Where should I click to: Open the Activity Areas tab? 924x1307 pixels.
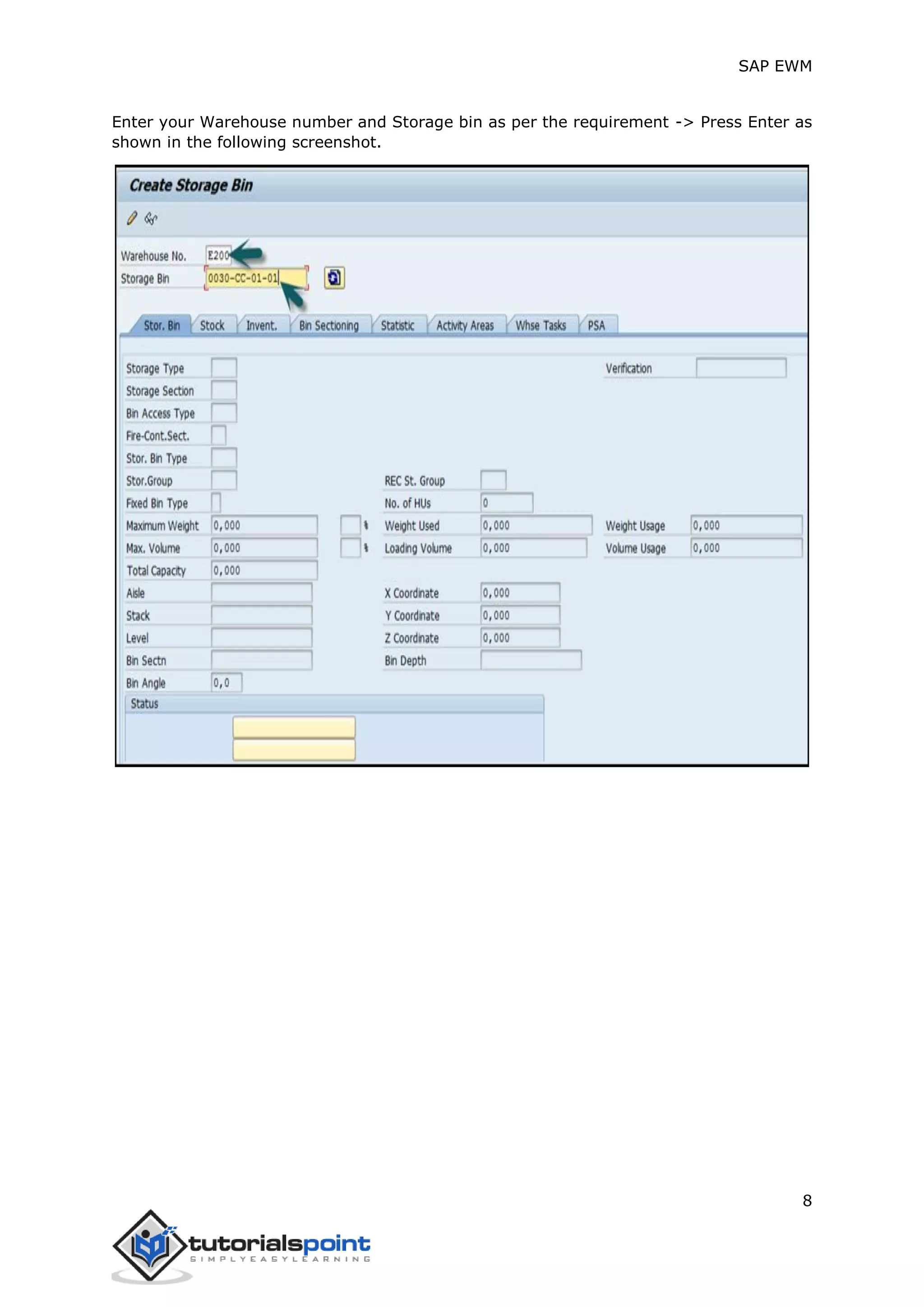[x=465, y=325]
